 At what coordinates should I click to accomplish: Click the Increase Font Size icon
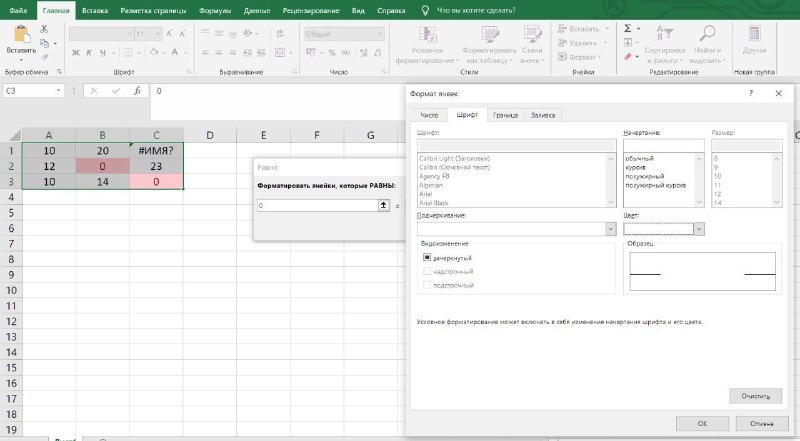coord(169,34)
